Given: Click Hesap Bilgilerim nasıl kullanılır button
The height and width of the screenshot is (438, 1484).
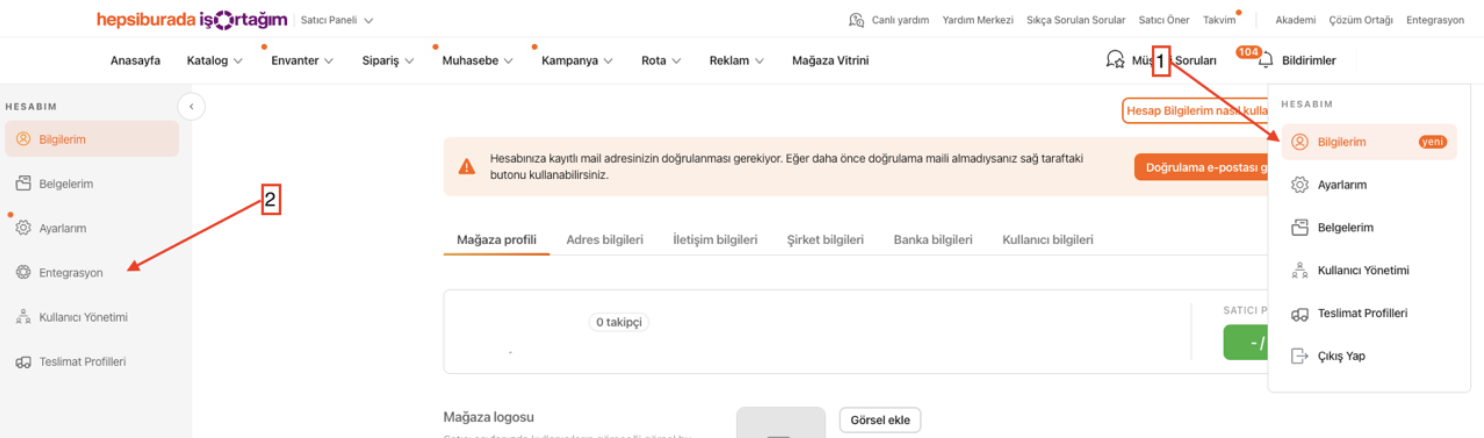Looking at the screenshot, I should pyautogui.click(x=1196, y=111).
